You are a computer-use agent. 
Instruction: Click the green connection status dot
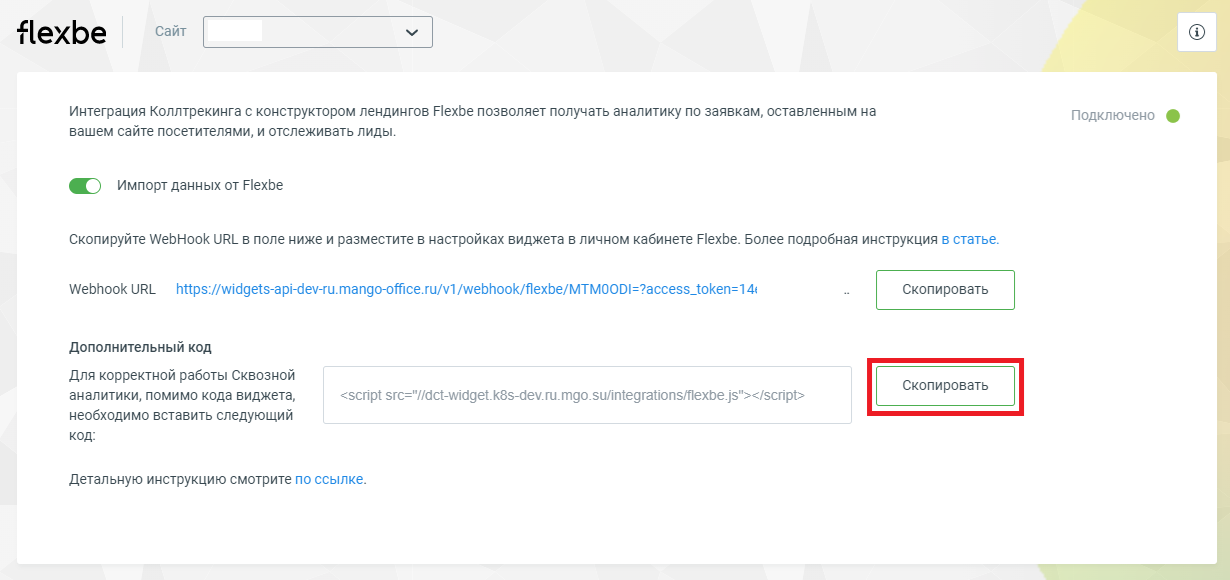click(x=1173, y=116)
